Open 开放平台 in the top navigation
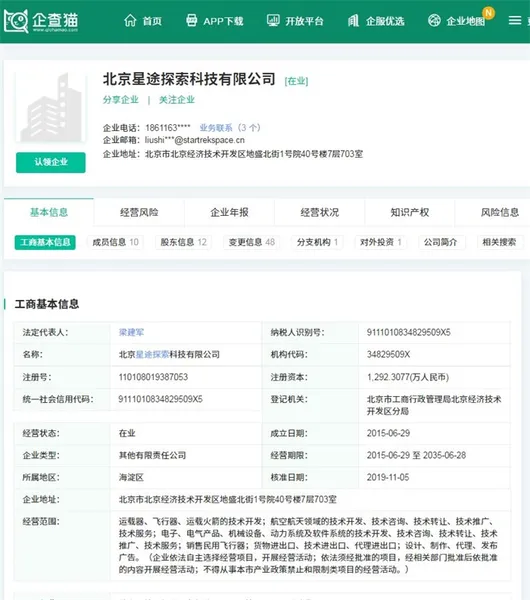530x600 pixels. 304,21
